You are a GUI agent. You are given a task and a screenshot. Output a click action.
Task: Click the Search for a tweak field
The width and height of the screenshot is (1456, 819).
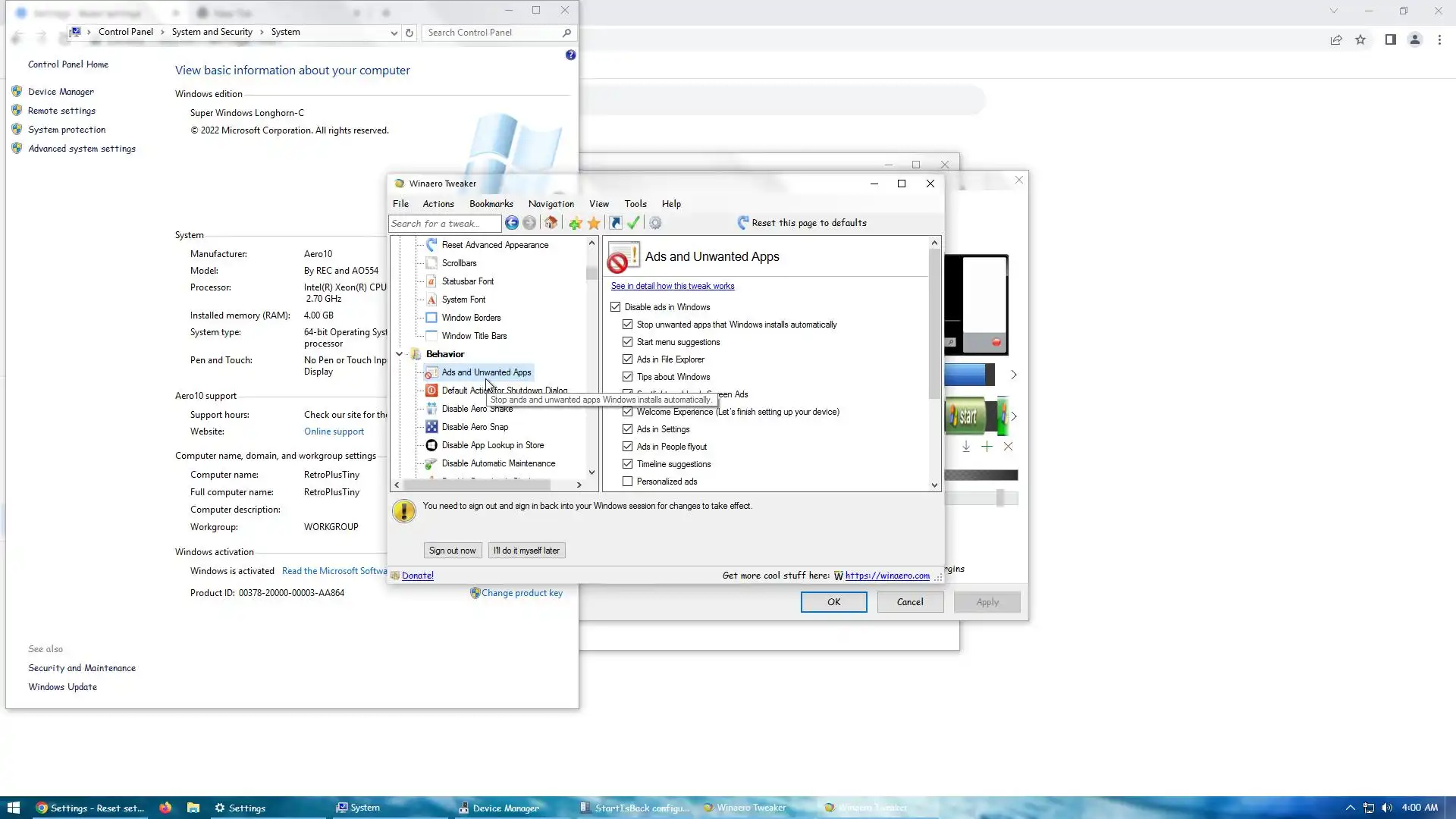(x=444, y=224)
